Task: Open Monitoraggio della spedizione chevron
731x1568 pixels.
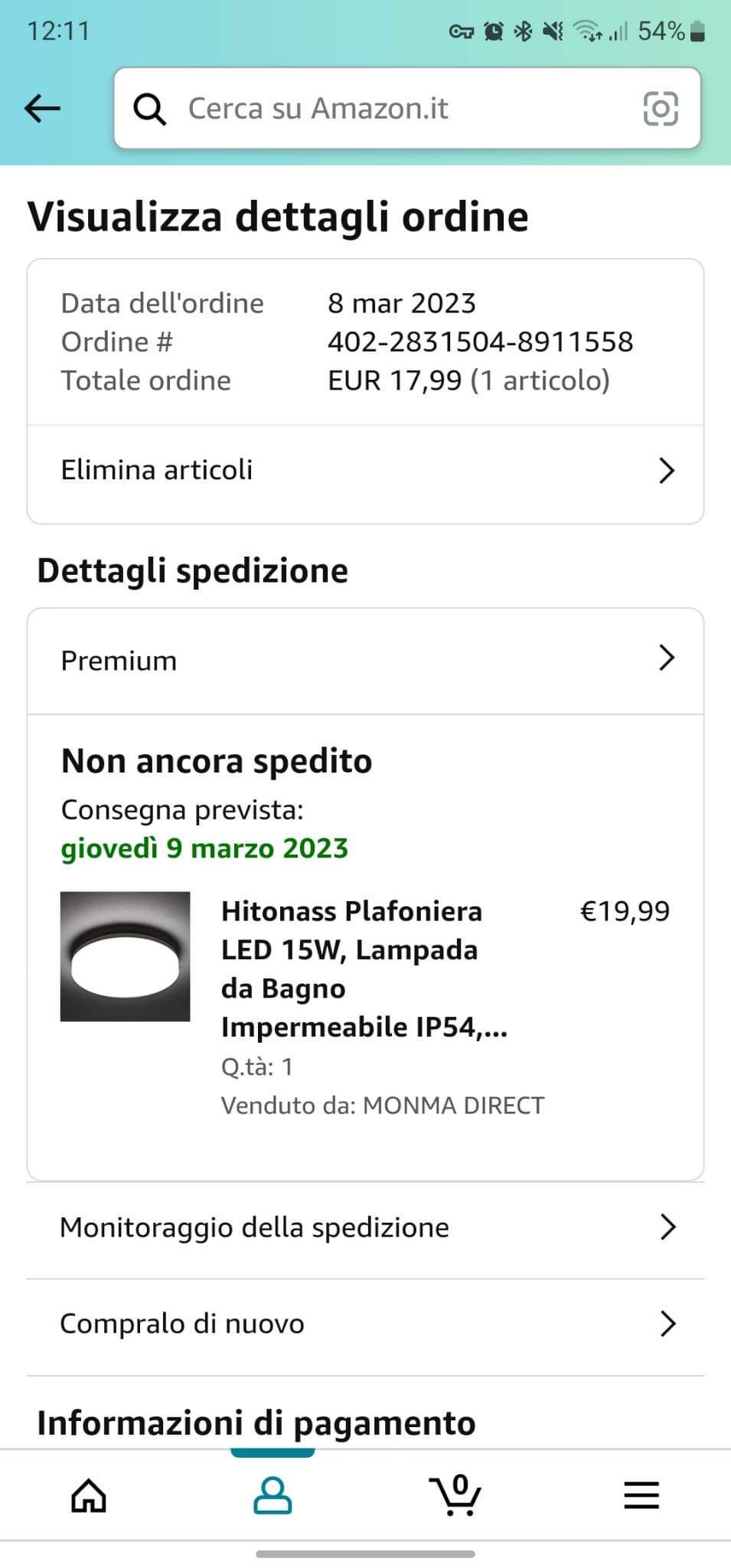Action: click(667, 1227)
